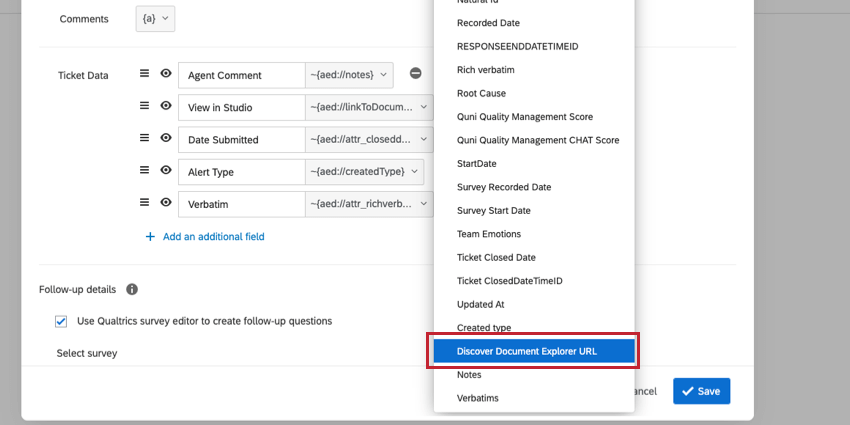Click the Follow-up details info icon
850x425 pixels.
[x=132, y=290]
